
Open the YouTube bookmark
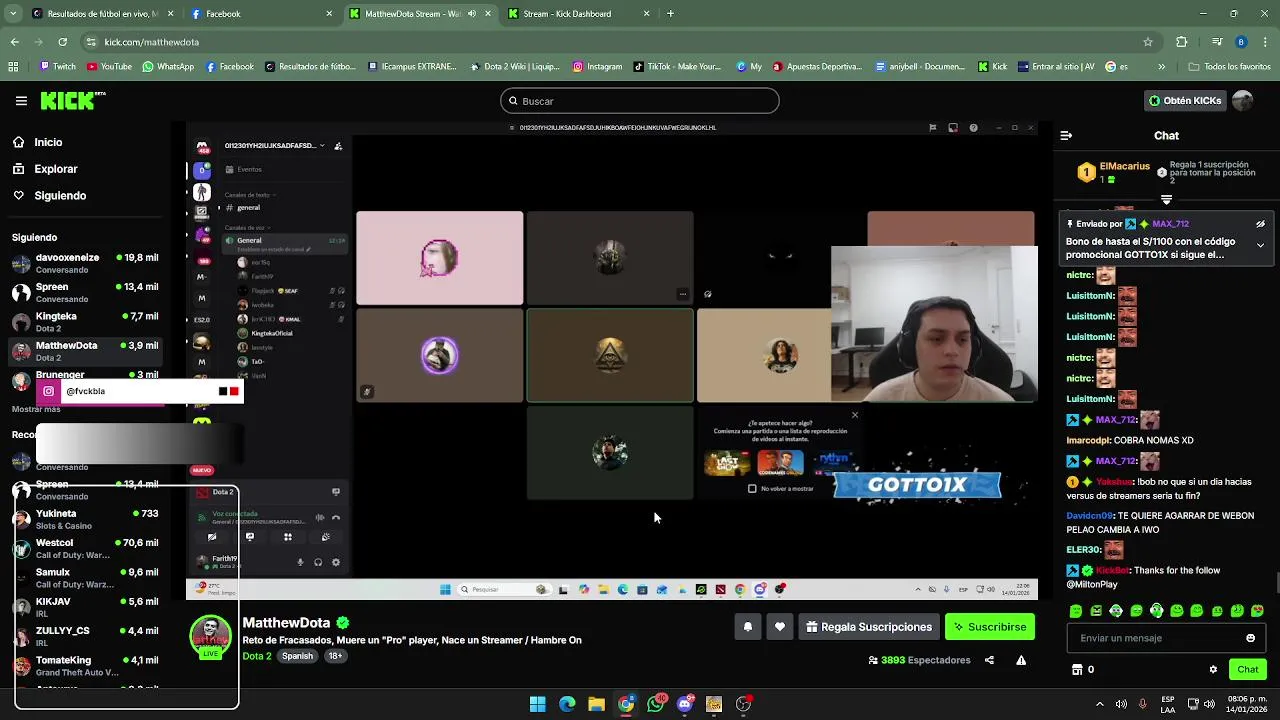pos(109,67)
